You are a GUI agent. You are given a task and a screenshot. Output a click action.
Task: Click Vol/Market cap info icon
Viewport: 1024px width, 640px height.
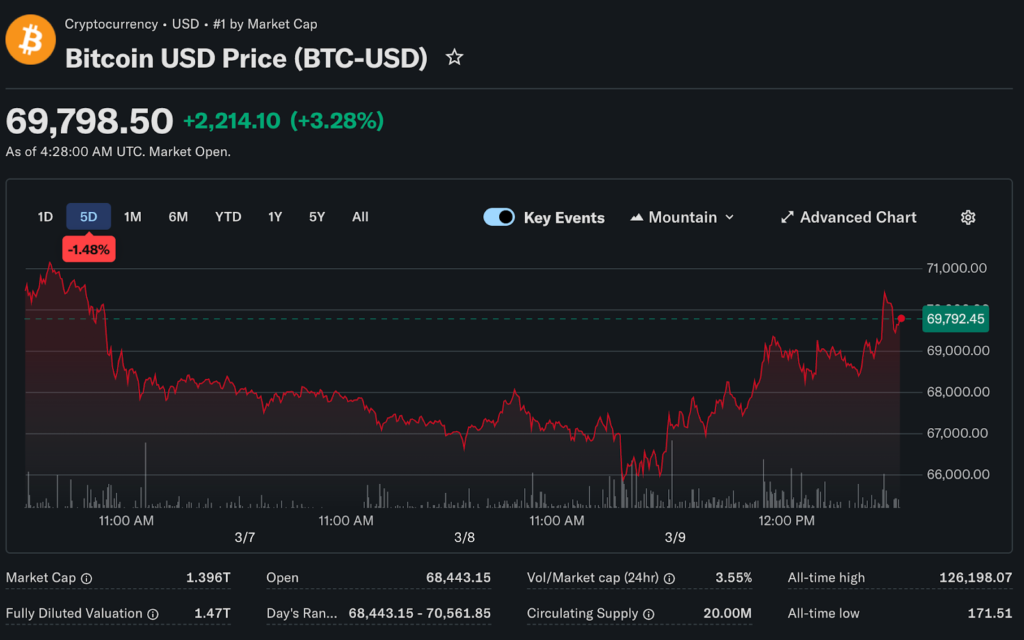point(669,578)
